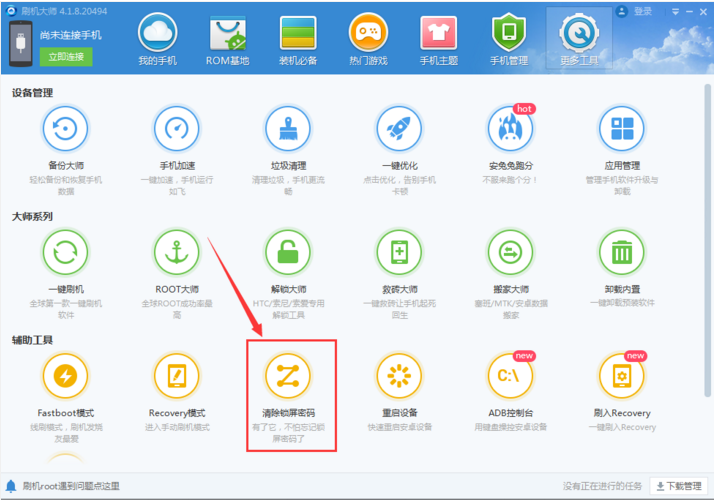Click the 尚未连接手机 status text
714x500 pixels.
point(71,35)
